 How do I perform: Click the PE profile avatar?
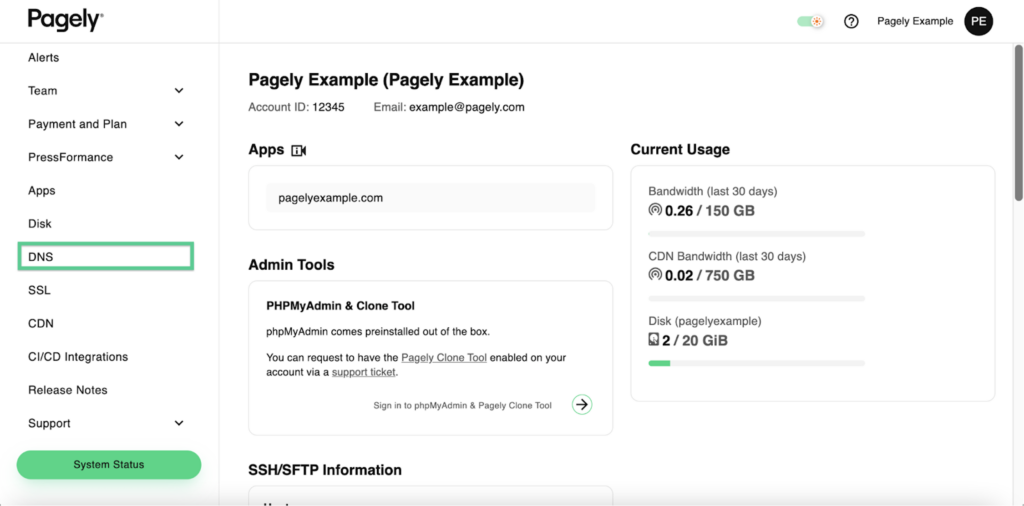[978, 21]
